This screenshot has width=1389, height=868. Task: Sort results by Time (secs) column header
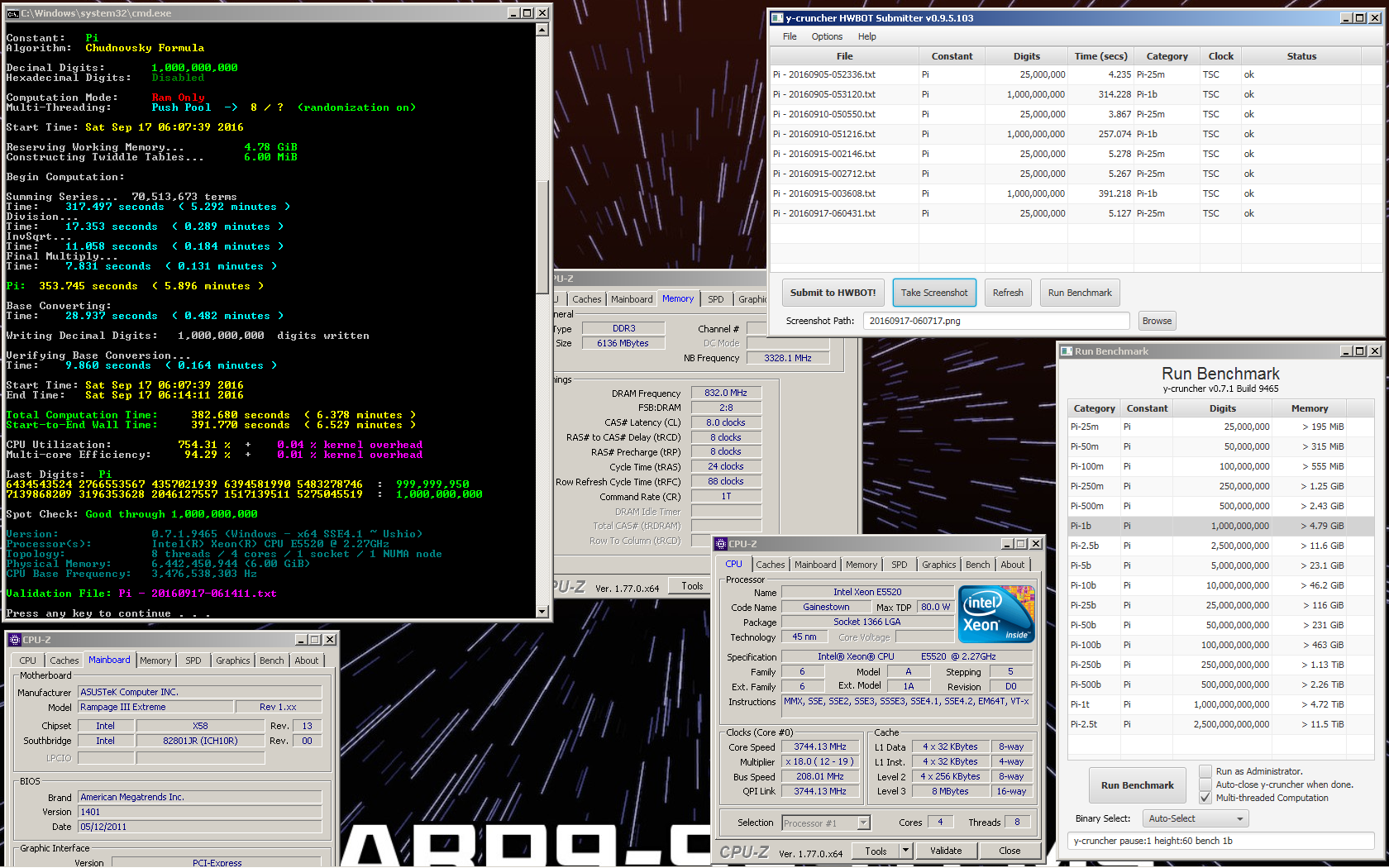1100,56
